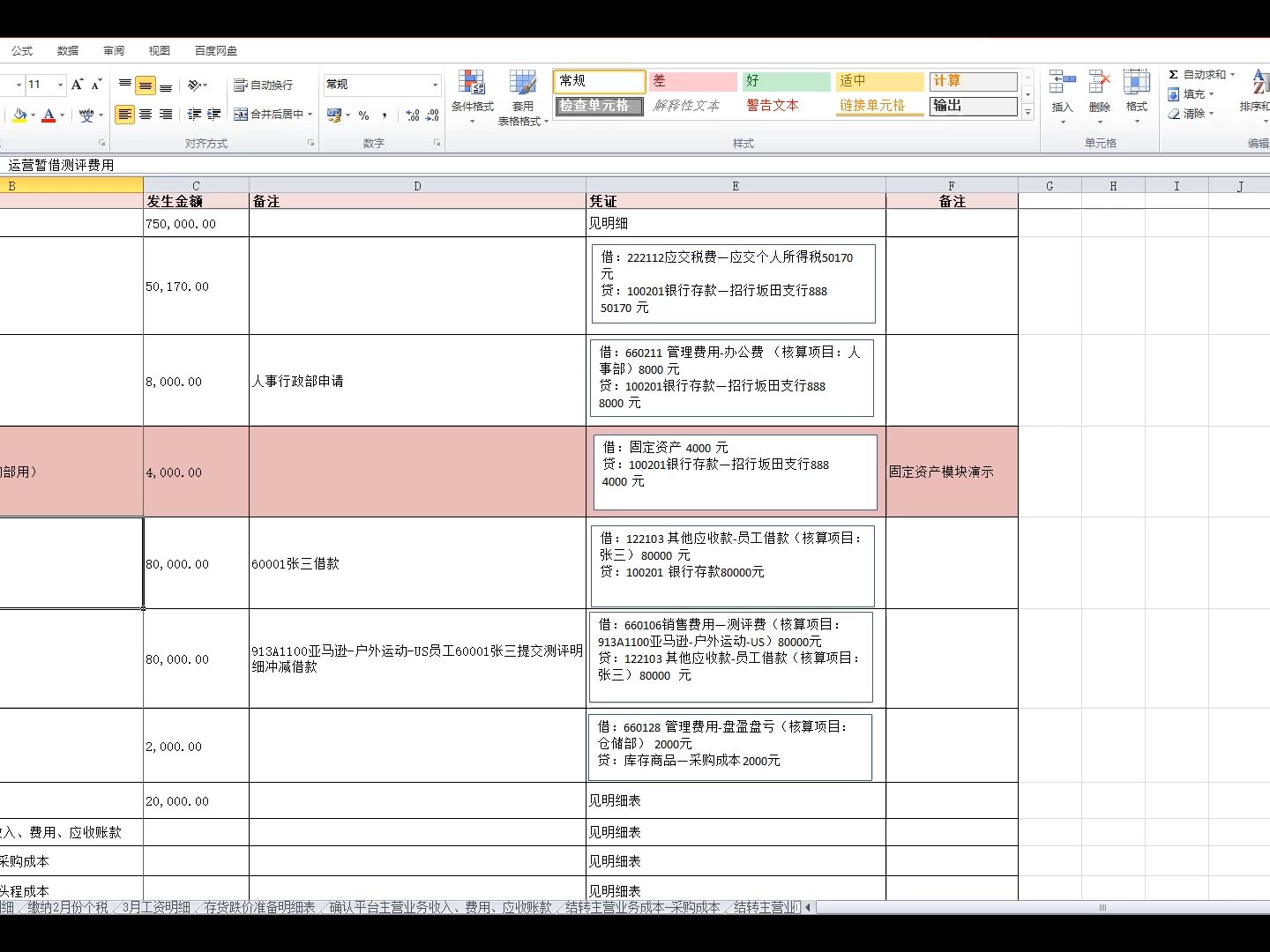Switch to the 3月工资明细 sheet tab
The width and height of the screenshot is (1270, 952).
156,907
